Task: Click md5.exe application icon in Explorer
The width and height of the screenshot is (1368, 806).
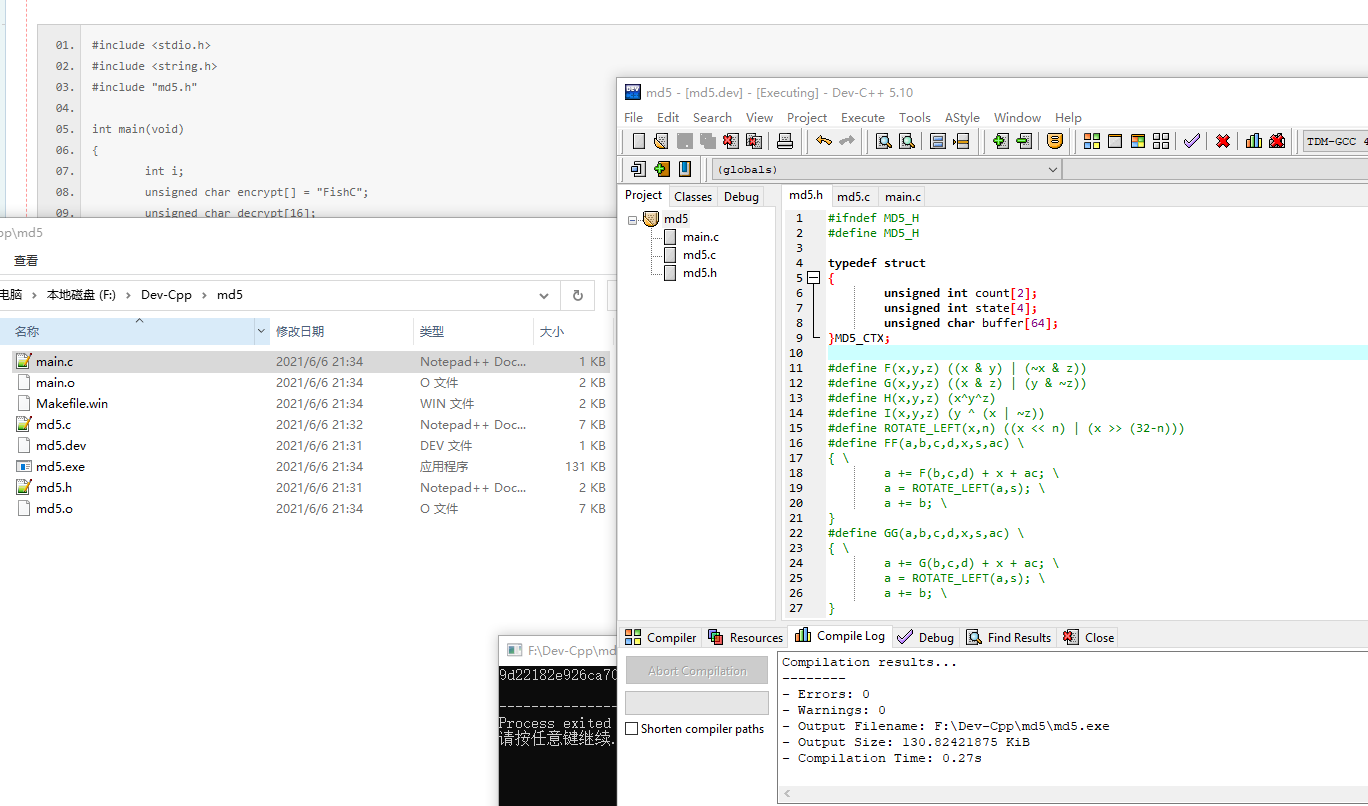Action: [x=24, y=466]
